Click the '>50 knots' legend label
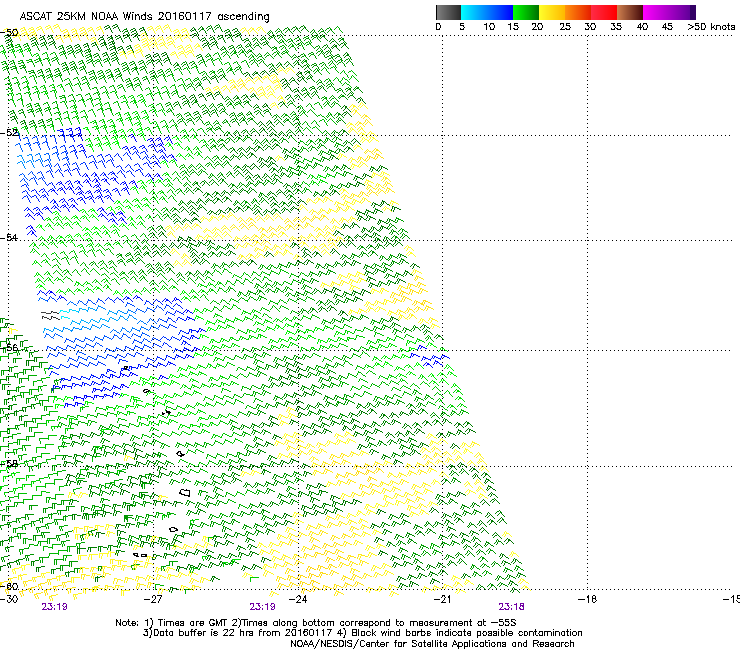Screen dimensions: 740x650 click(711, 27)
